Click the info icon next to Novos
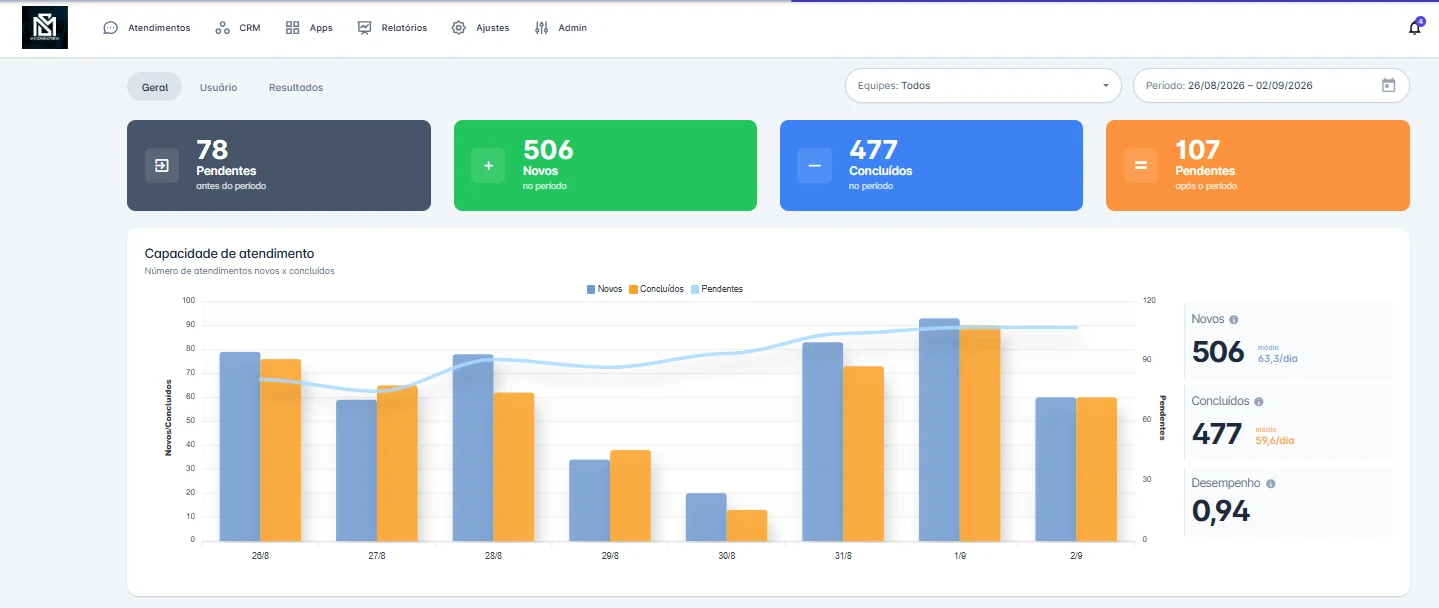Viewport: 1439px width, 608px height. tap(1234, 320)
